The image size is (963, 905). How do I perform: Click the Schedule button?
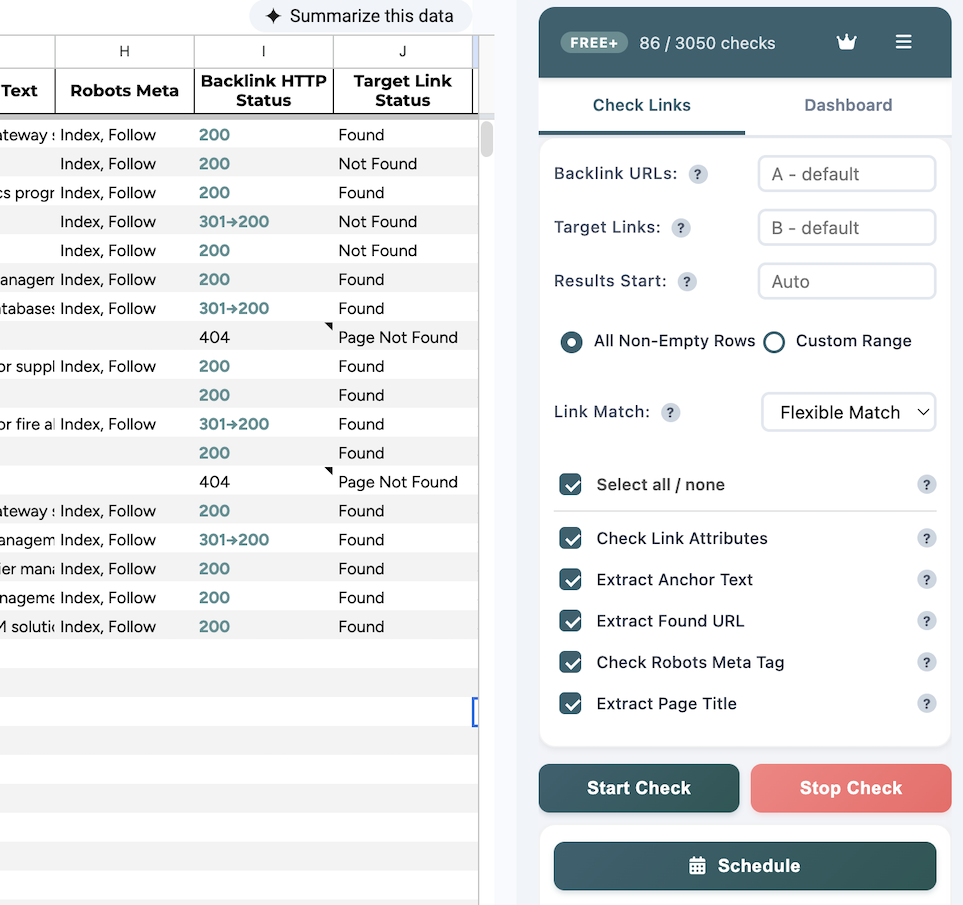745,866
